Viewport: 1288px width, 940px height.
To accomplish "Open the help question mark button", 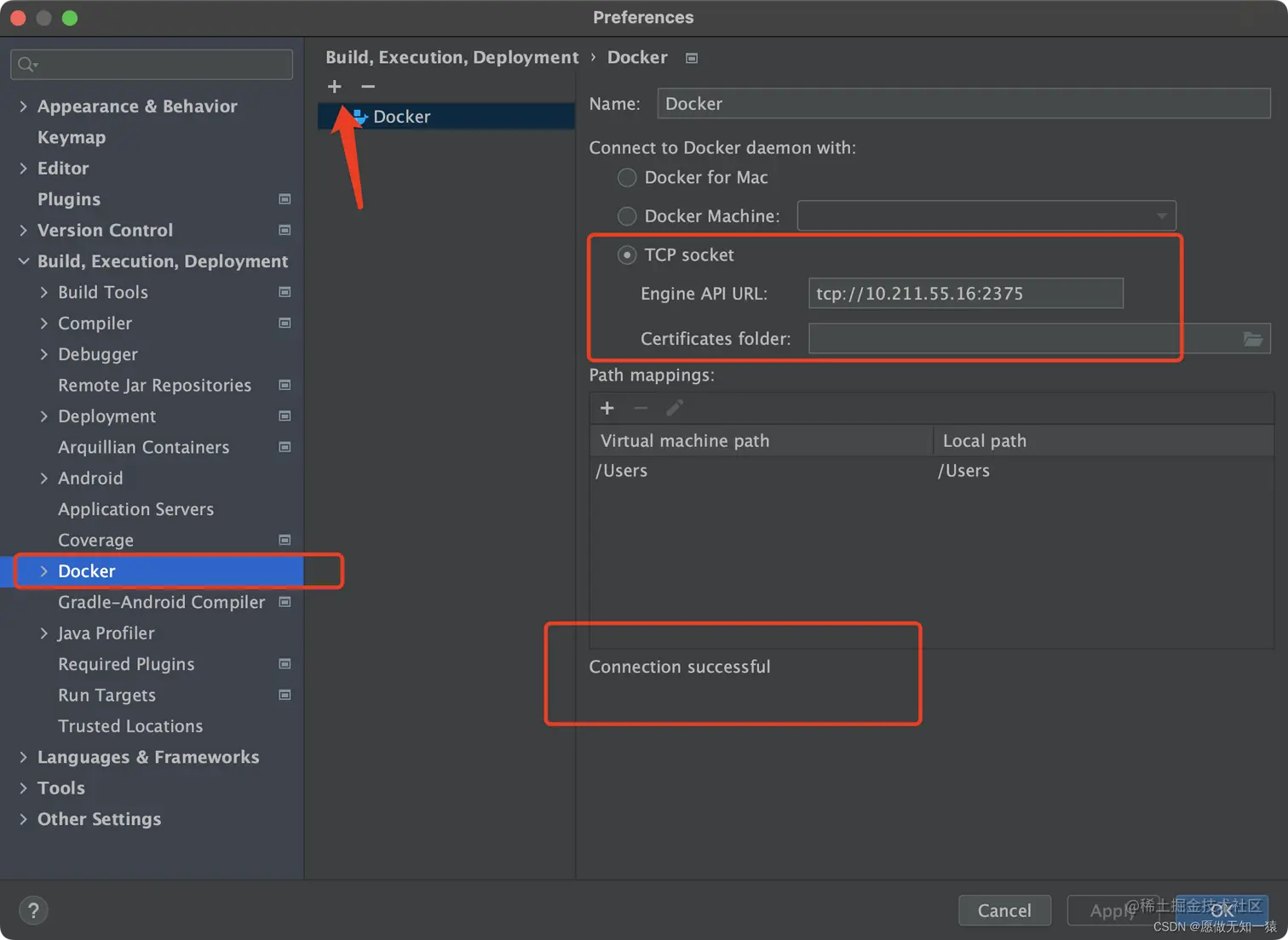I will (x=33, y=910).
